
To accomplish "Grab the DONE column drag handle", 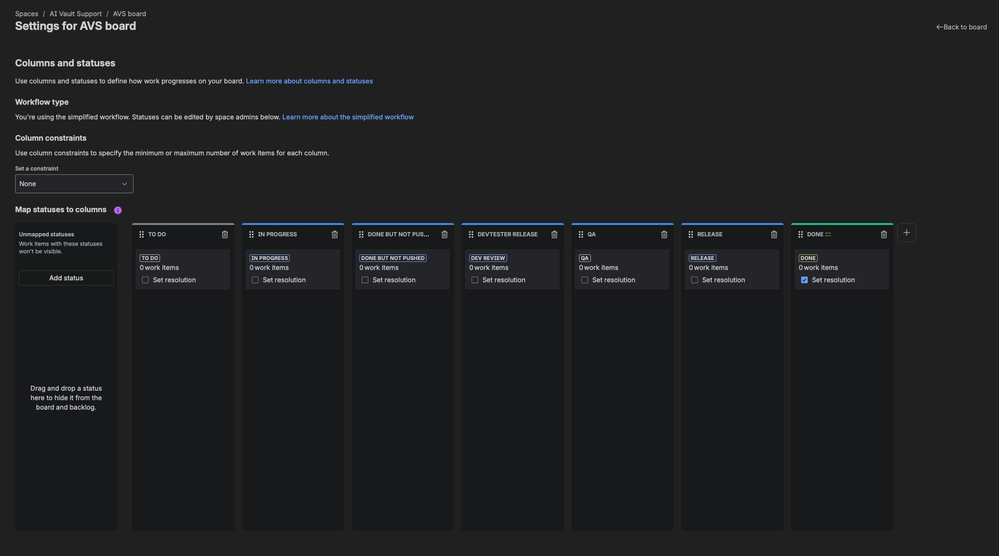I will pyautogui.click(x=800, y=234).
